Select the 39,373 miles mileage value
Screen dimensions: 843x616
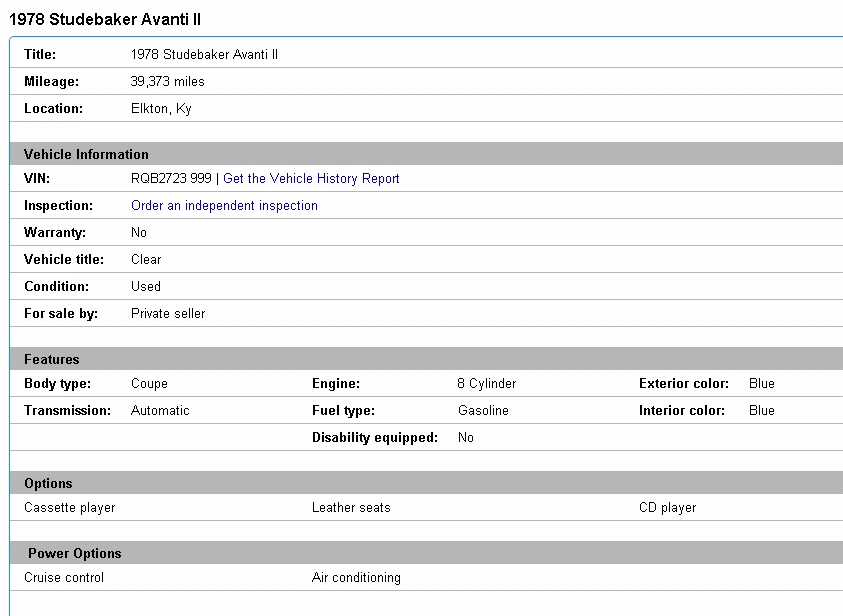[x=167, y=82]
